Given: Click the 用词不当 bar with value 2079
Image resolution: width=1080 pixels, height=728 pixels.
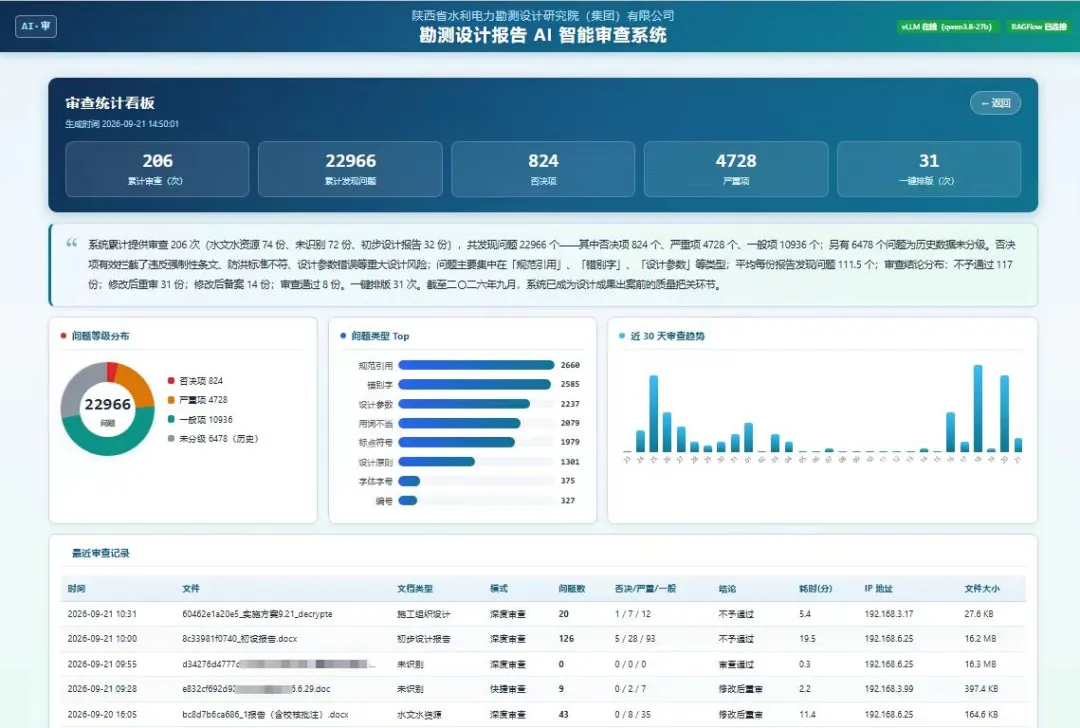Looking at the screenshot, I should (x=459, y=423).
